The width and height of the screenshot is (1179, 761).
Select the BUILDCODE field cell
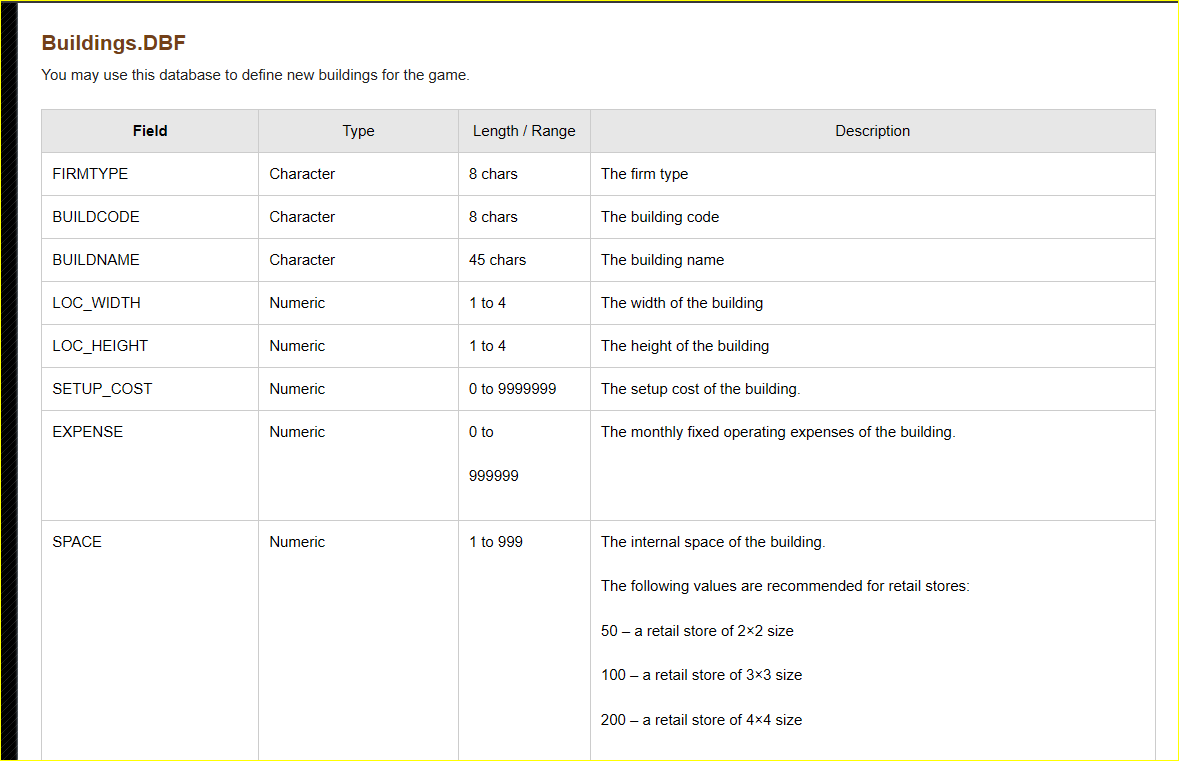[150, 217]
